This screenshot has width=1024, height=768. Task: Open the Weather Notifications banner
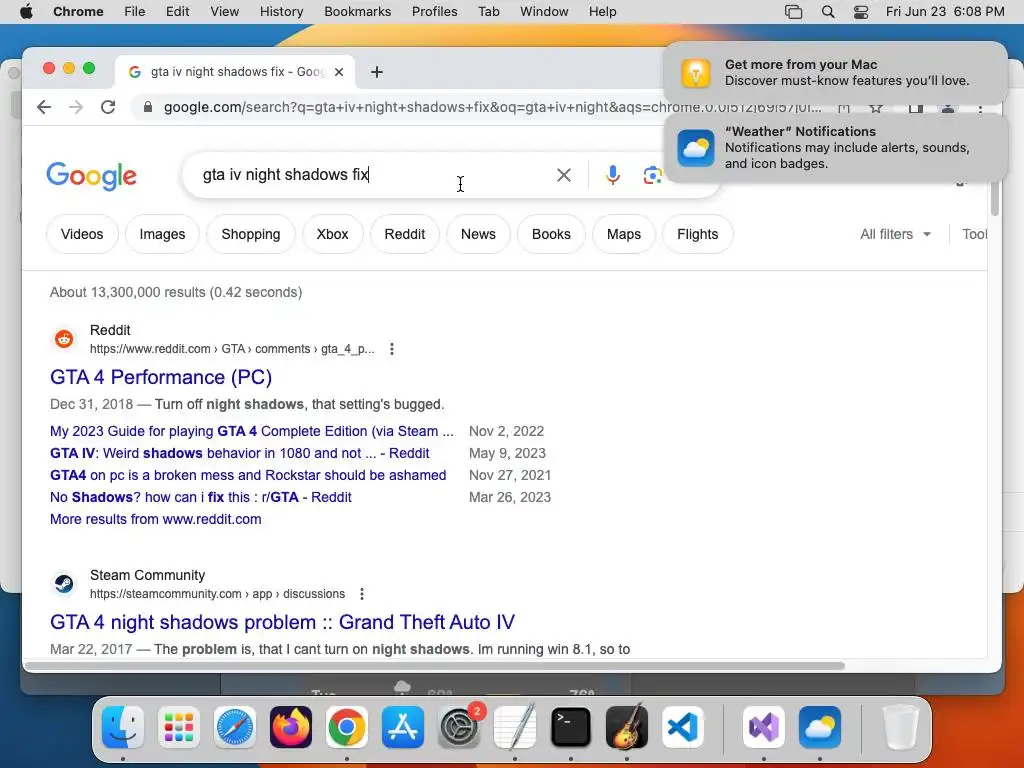[x=835, y=148]
